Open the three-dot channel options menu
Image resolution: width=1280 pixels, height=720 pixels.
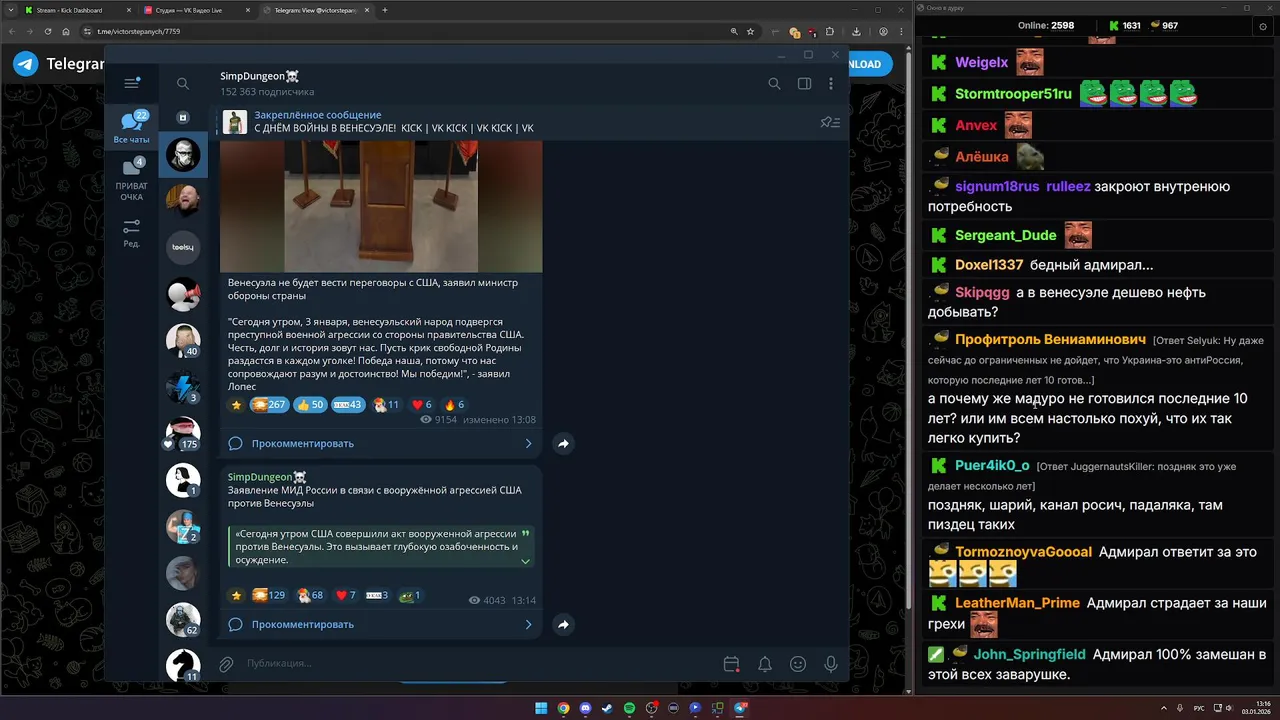tap(831, 84)
